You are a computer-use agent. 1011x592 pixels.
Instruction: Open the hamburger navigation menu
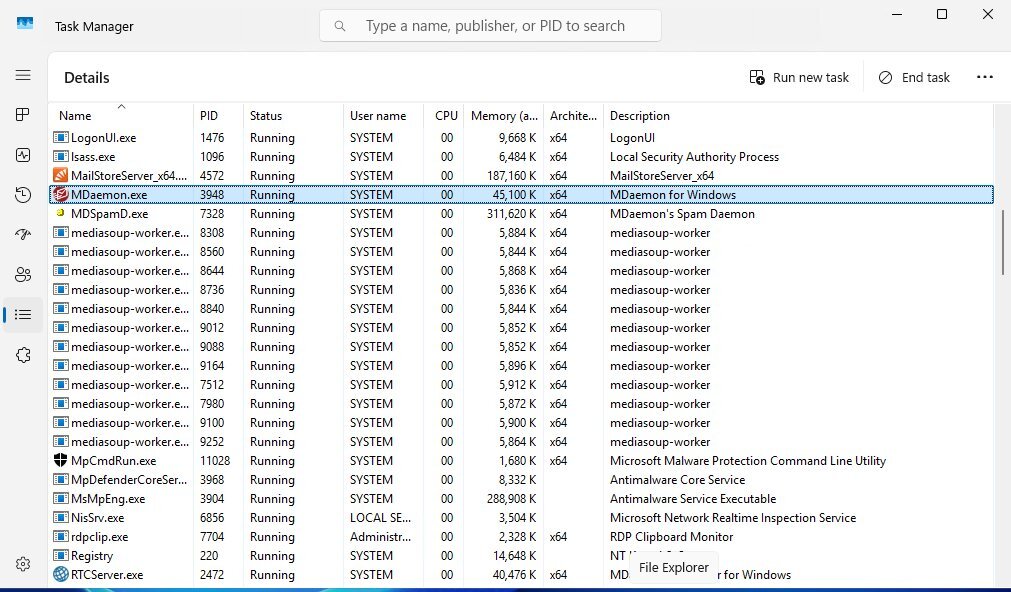click(x=23, y=75)
